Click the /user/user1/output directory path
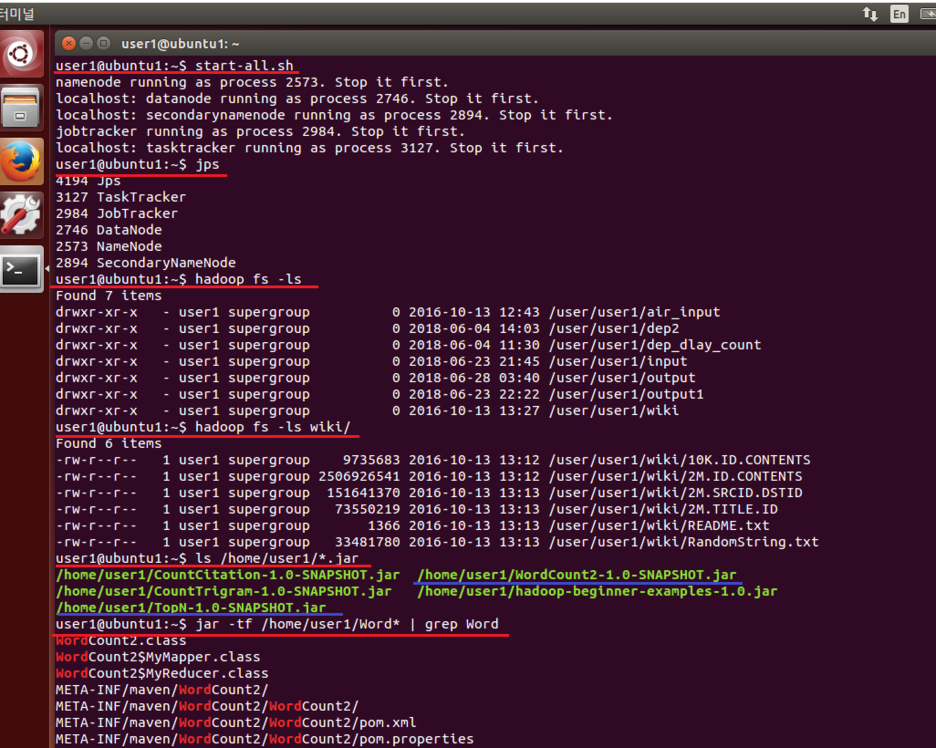The height and width of the screenshot is (748, 936). click(622, 378)
